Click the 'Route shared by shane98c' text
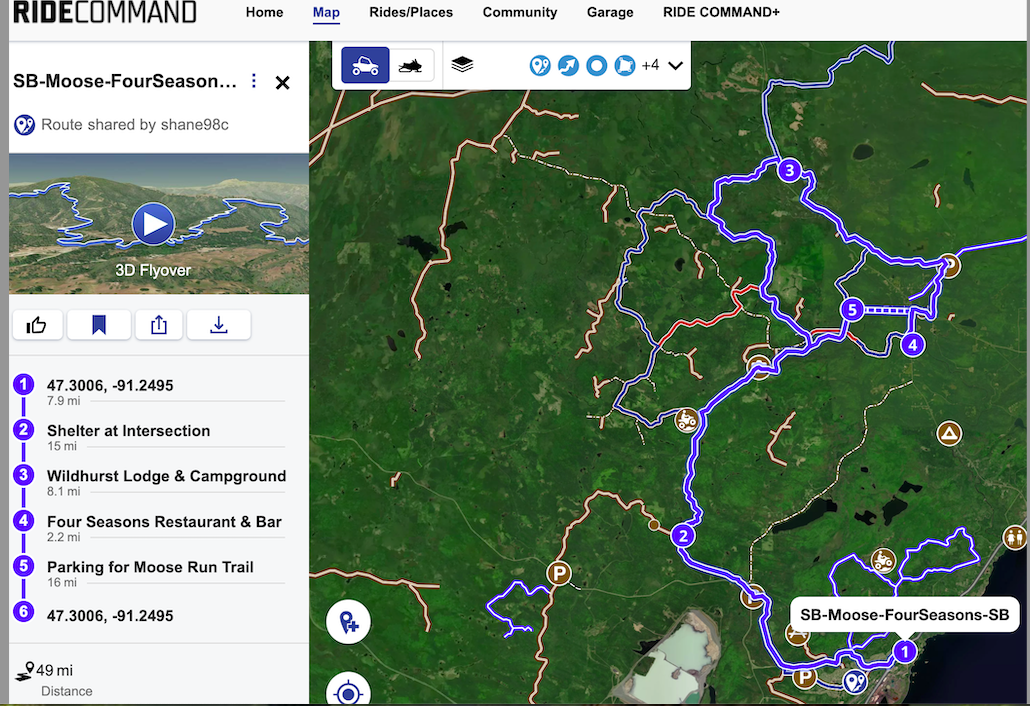 [x=135, y=125]
